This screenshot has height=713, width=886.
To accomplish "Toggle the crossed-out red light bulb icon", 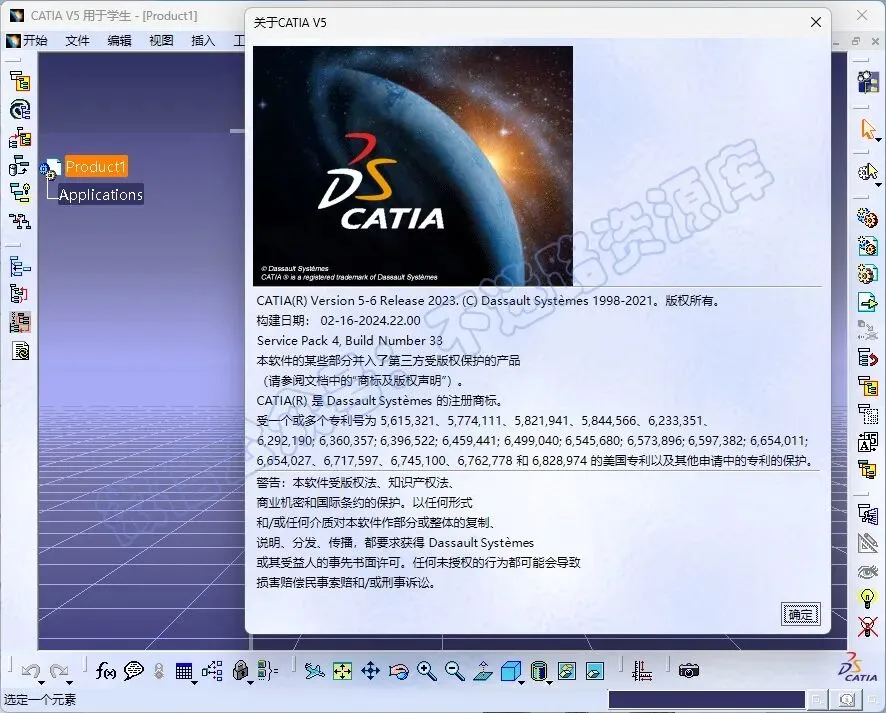I will pos(867,626).
